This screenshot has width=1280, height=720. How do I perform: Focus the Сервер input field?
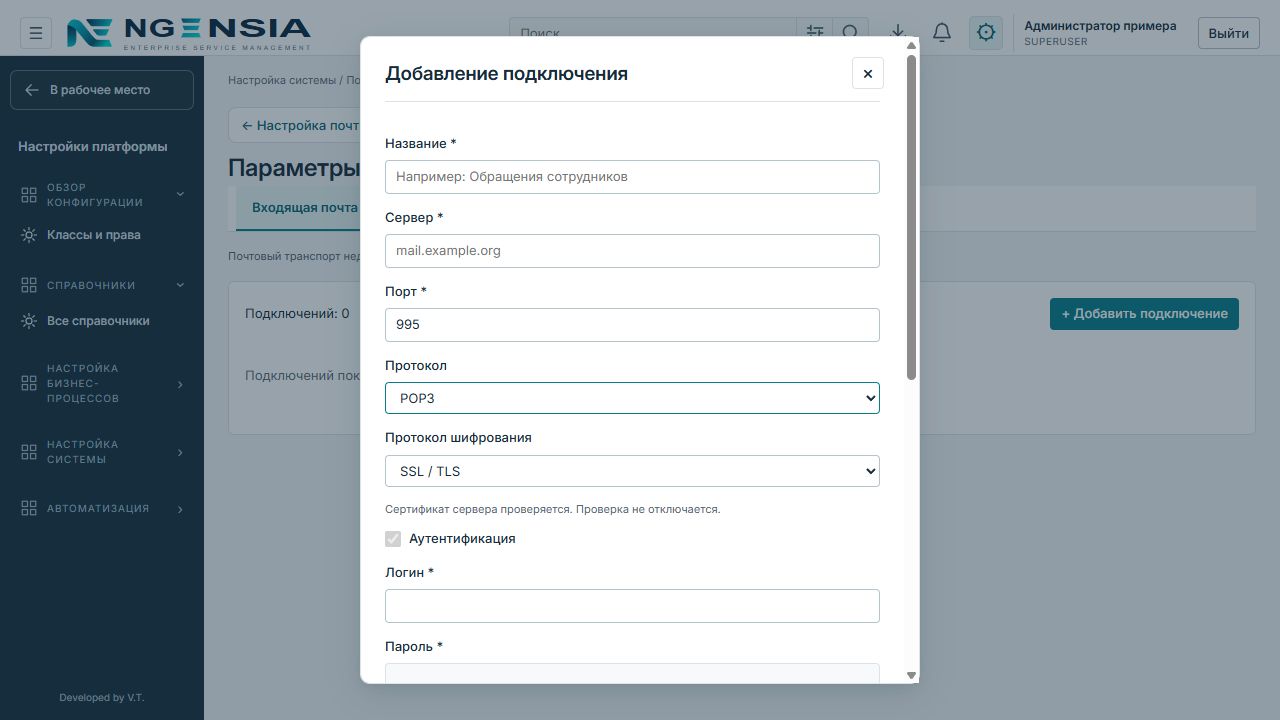[x=632, y=251]
